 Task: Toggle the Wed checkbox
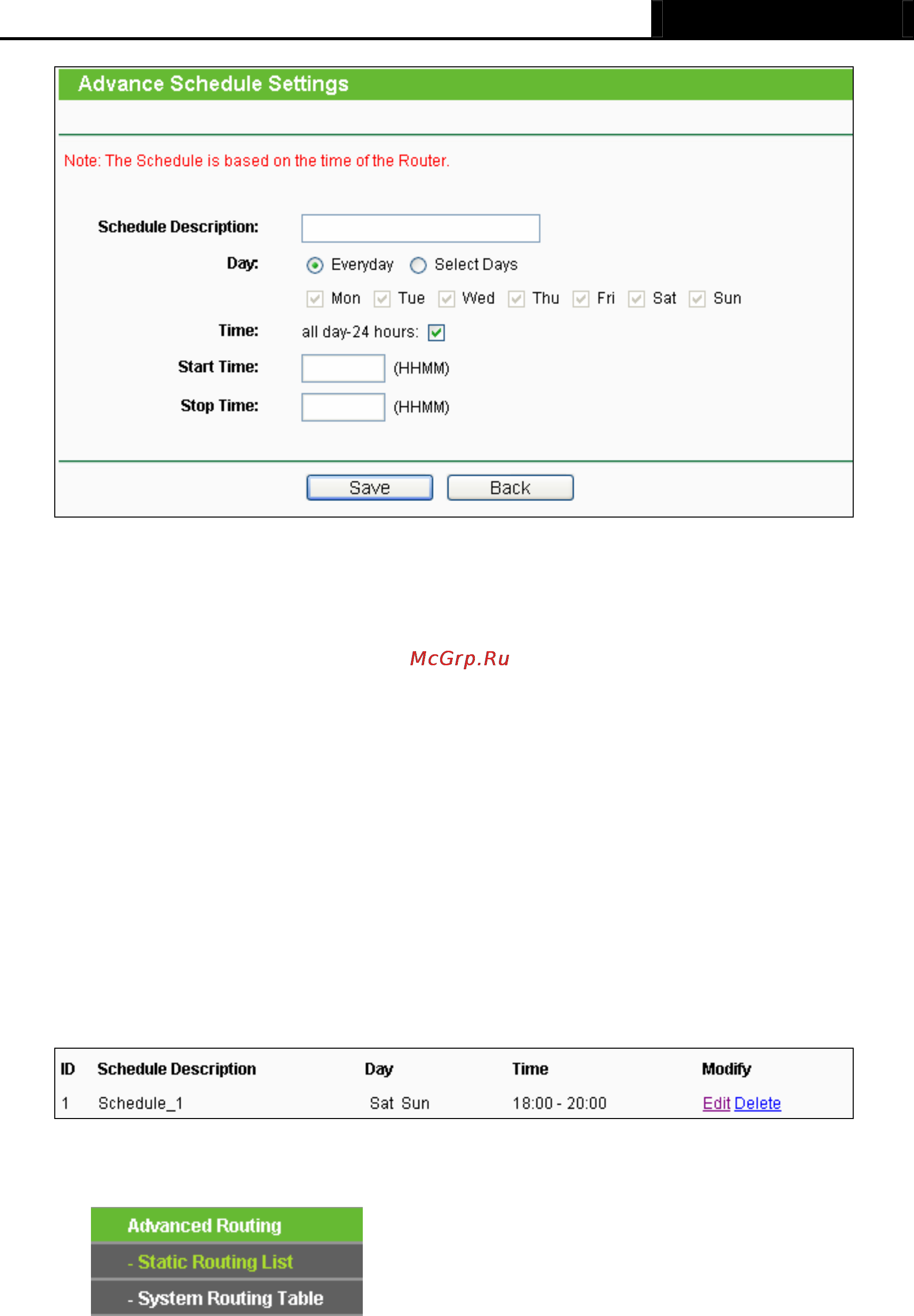pyautogui.click(x=447, y=299)
